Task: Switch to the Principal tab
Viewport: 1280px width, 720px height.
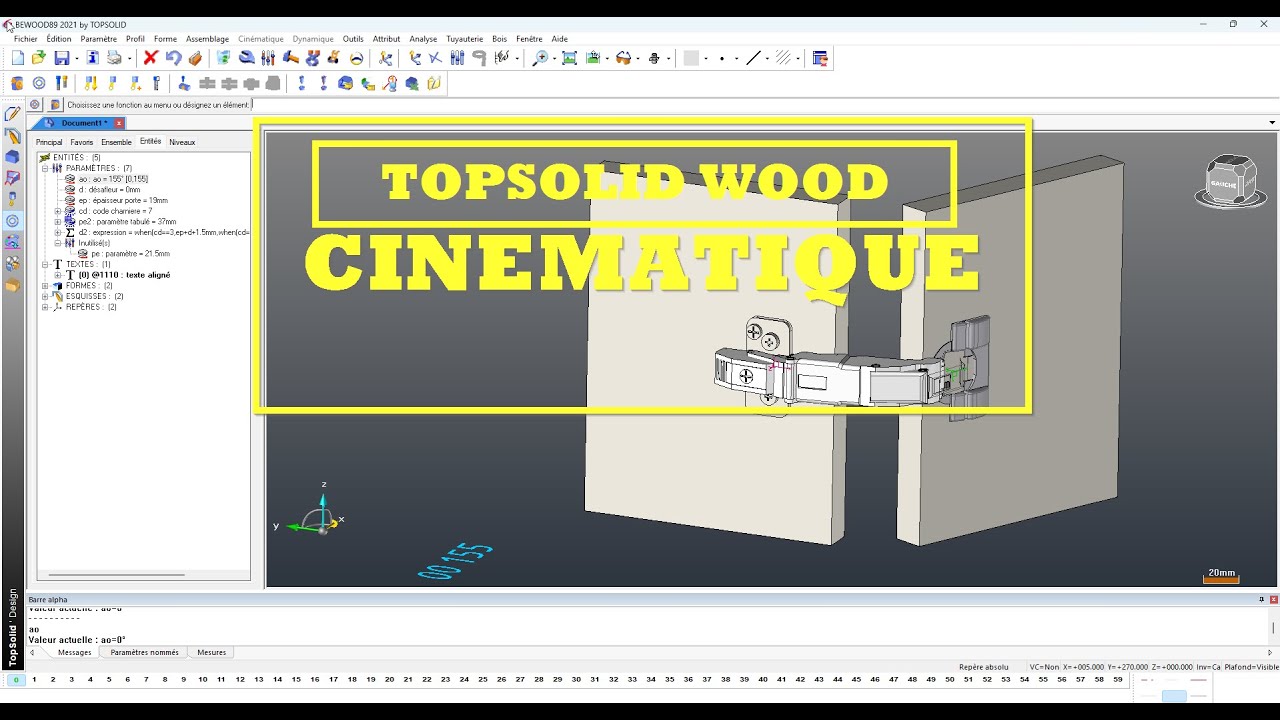Action: point(49,142)
